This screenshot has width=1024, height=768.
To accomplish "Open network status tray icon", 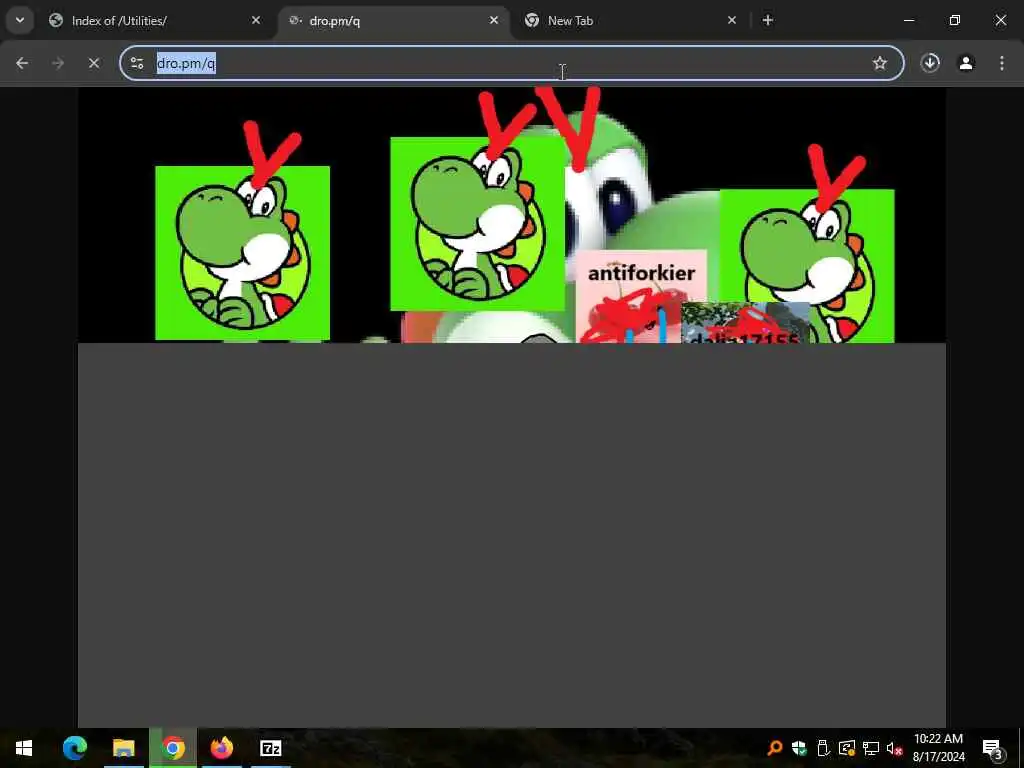I will 871,748.
